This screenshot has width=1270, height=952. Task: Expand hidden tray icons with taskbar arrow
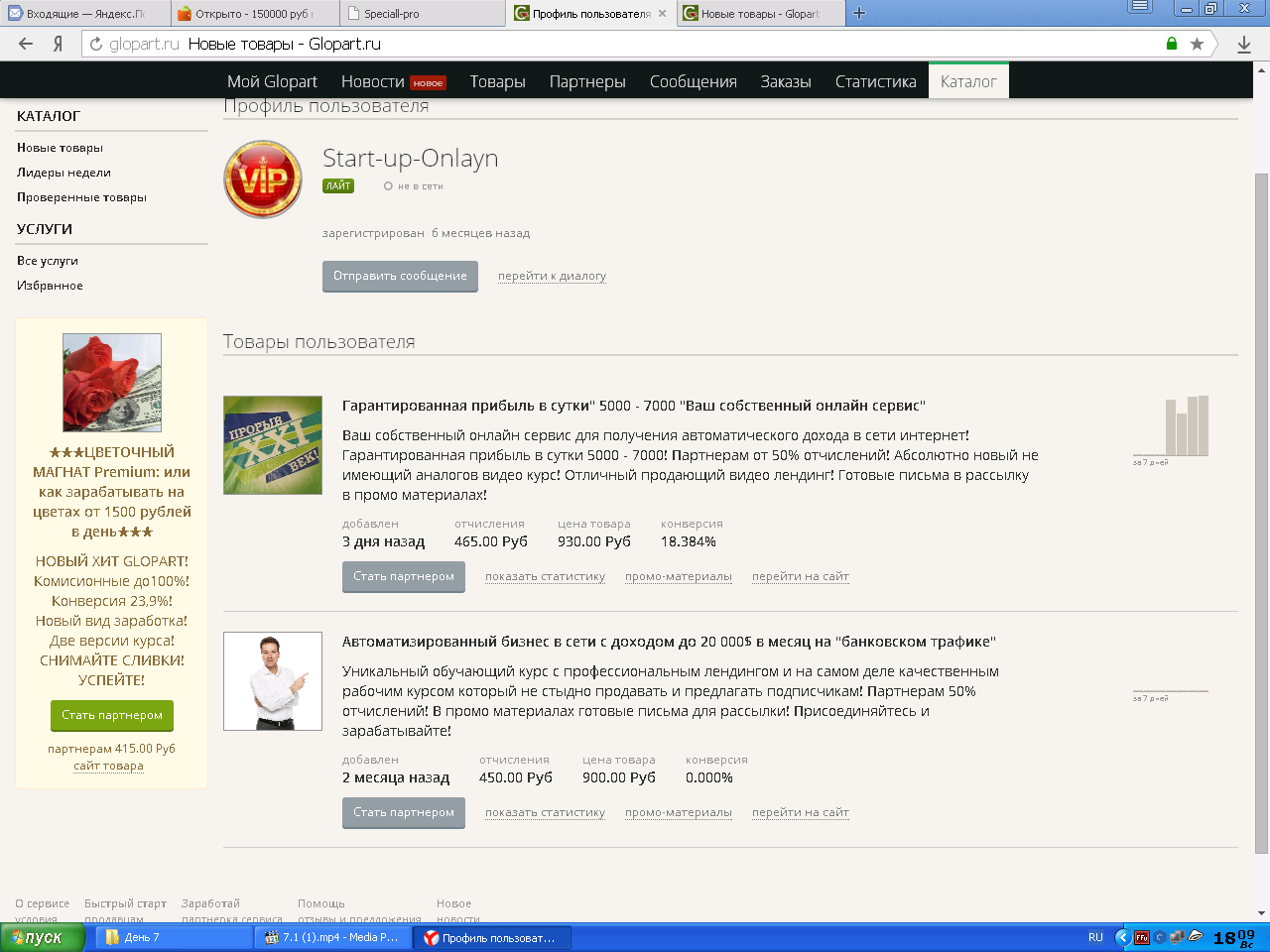pos(1123,937)
